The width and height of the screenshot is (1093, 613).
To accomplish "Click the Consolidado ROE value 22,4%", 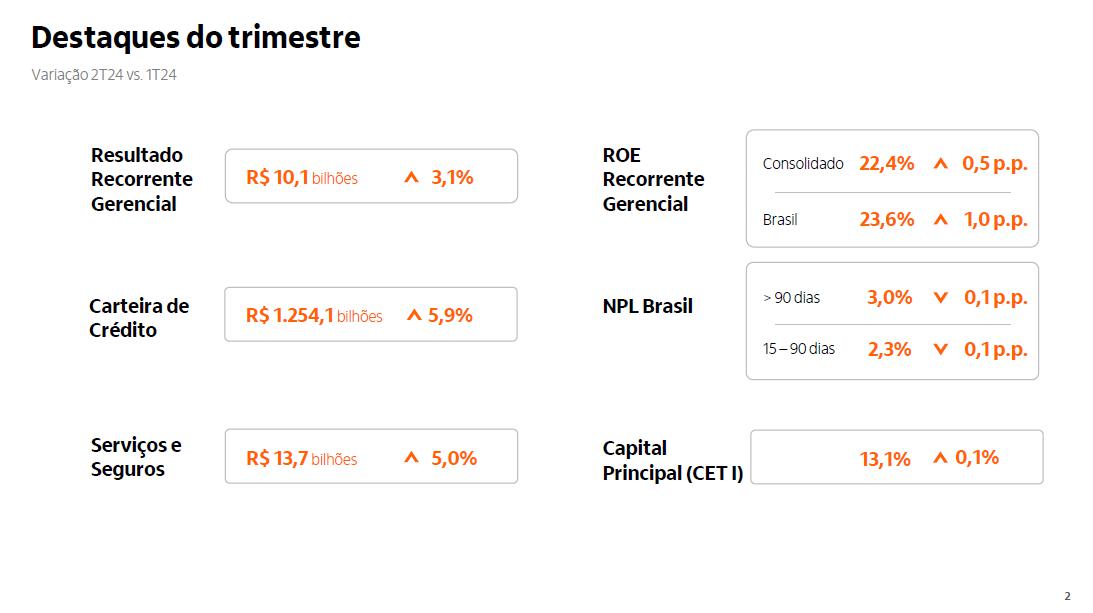I will pos(886,164).
